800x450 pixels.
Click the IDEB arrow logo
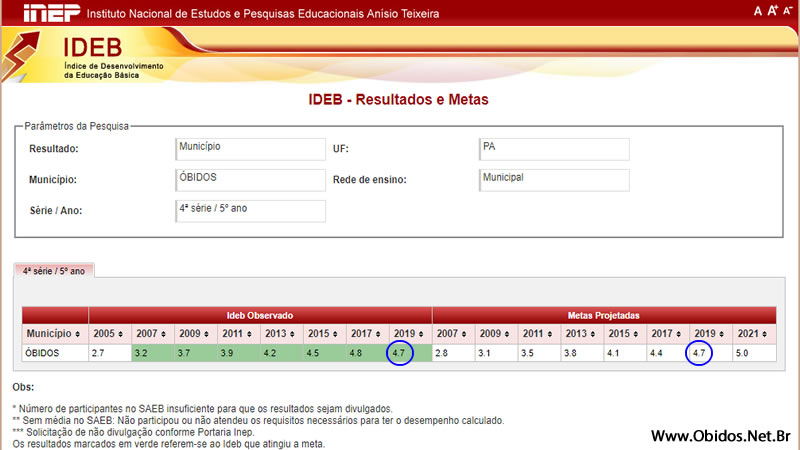20,56
